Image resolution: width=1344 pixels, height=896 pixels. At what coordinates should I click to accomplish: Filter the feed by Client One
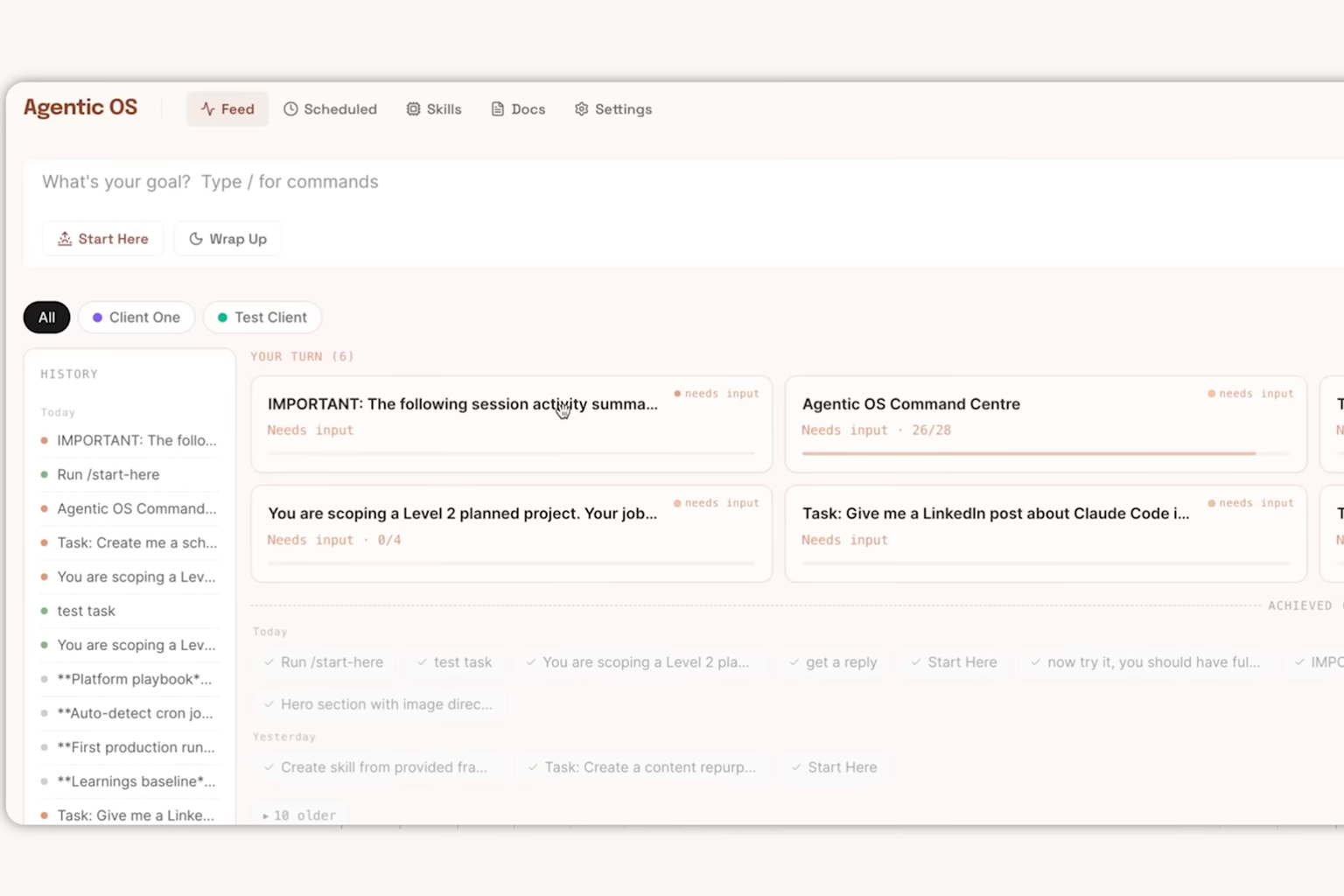pos(136,318)
